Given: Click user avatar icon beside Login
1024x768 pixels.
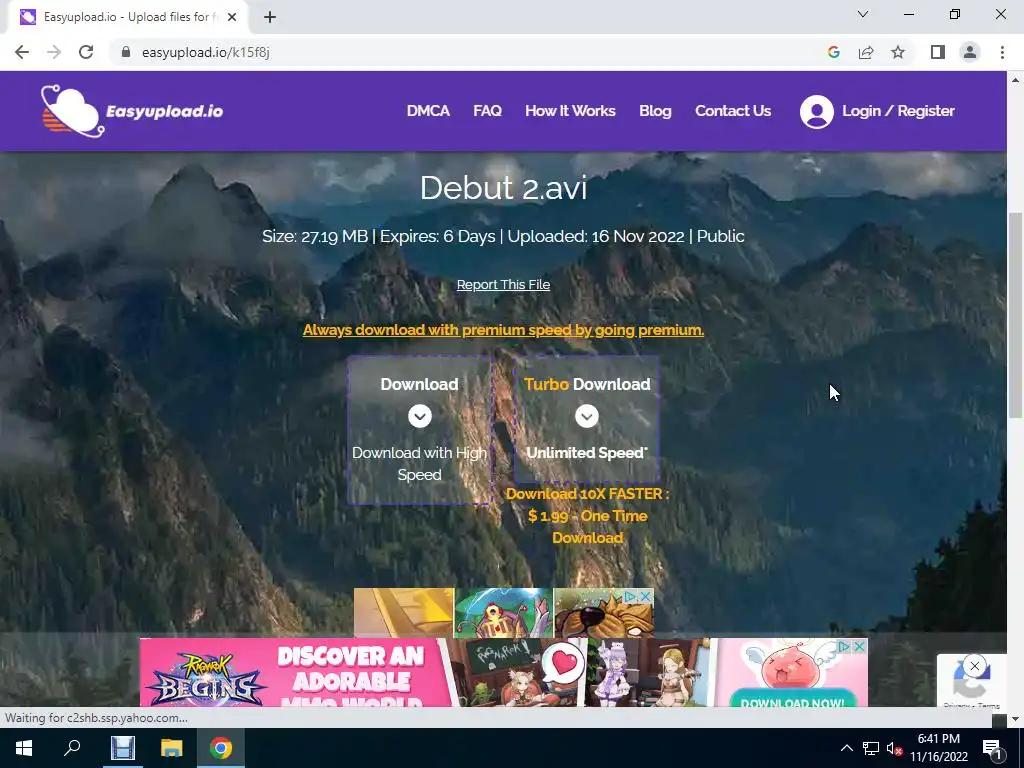Looking at the screenshot, I should click(816, 112).
